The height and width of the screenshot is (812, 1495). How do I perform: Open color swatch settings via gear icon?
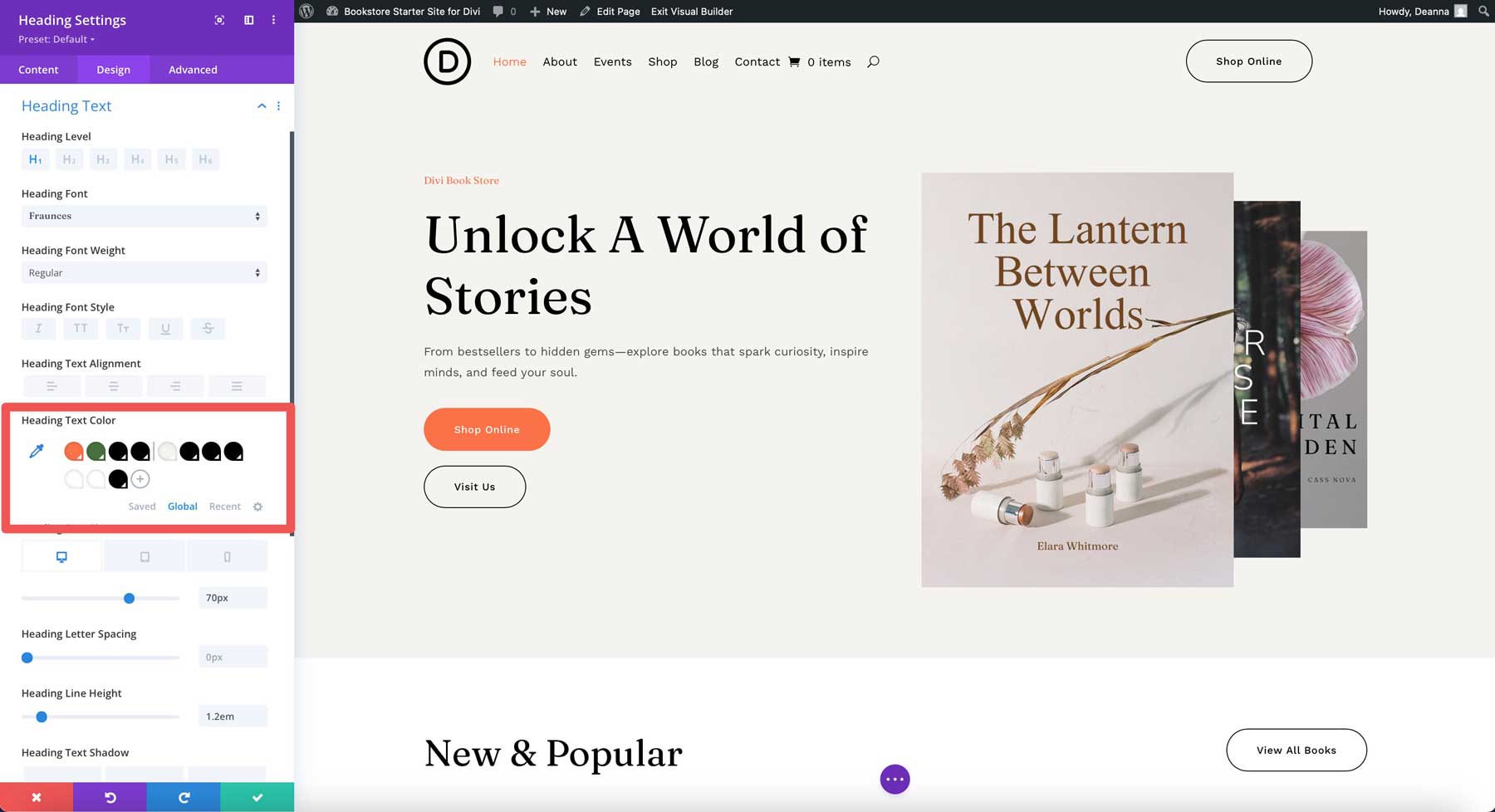coord(257,506)
